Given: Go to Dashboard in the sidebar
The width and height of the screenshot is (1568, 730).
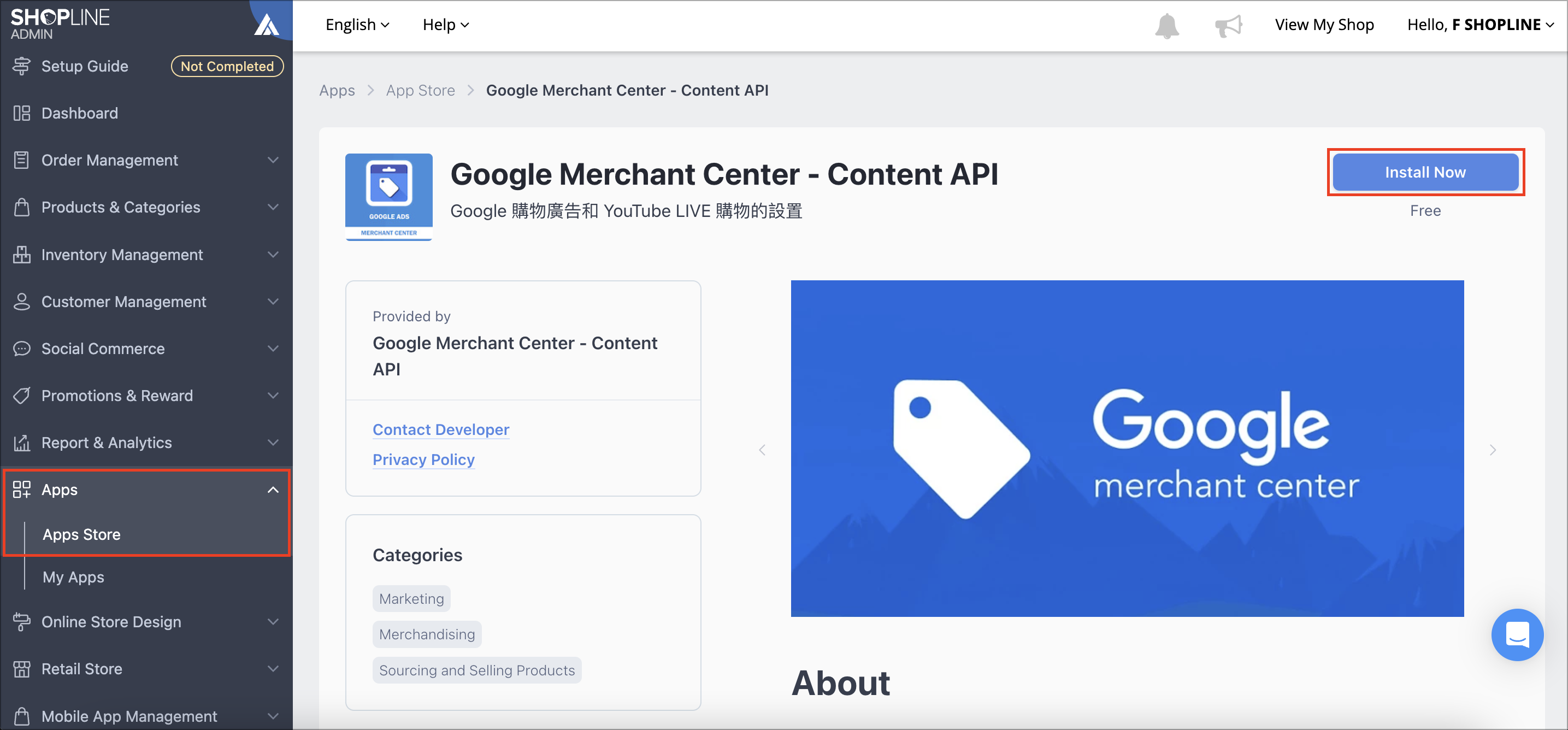Looking at the screenshot, I should 80,113.
